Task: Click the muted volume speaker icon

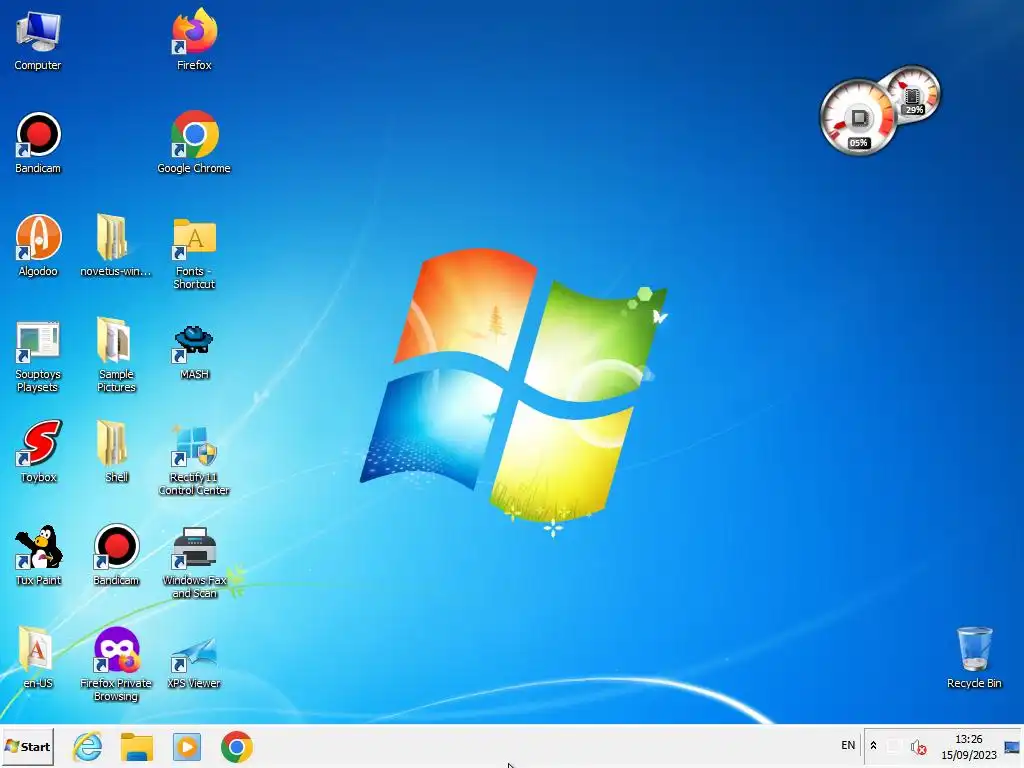Action: (x=918, y=746)
